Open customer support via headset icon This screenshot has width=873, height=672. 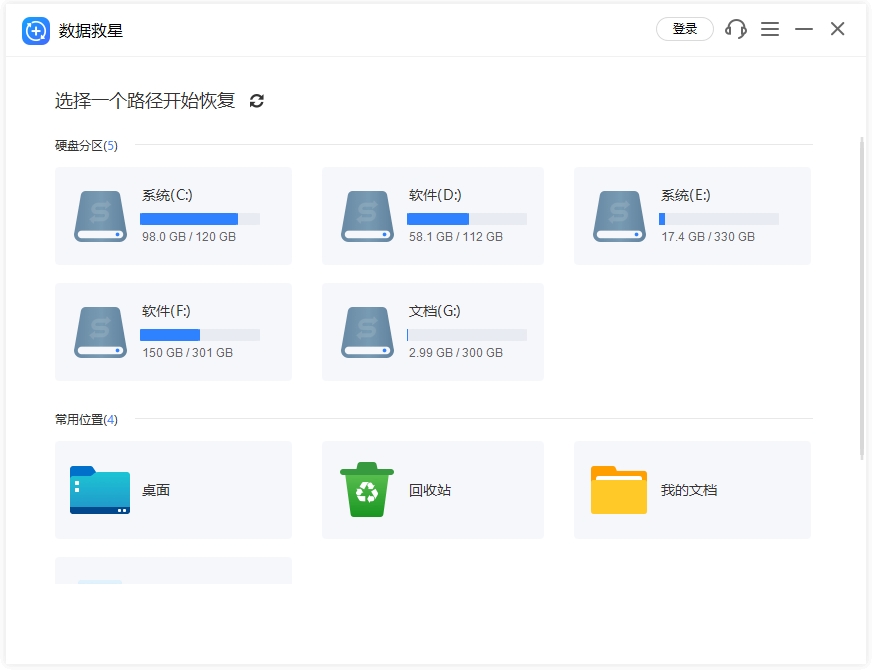click(x=736, y=29)
